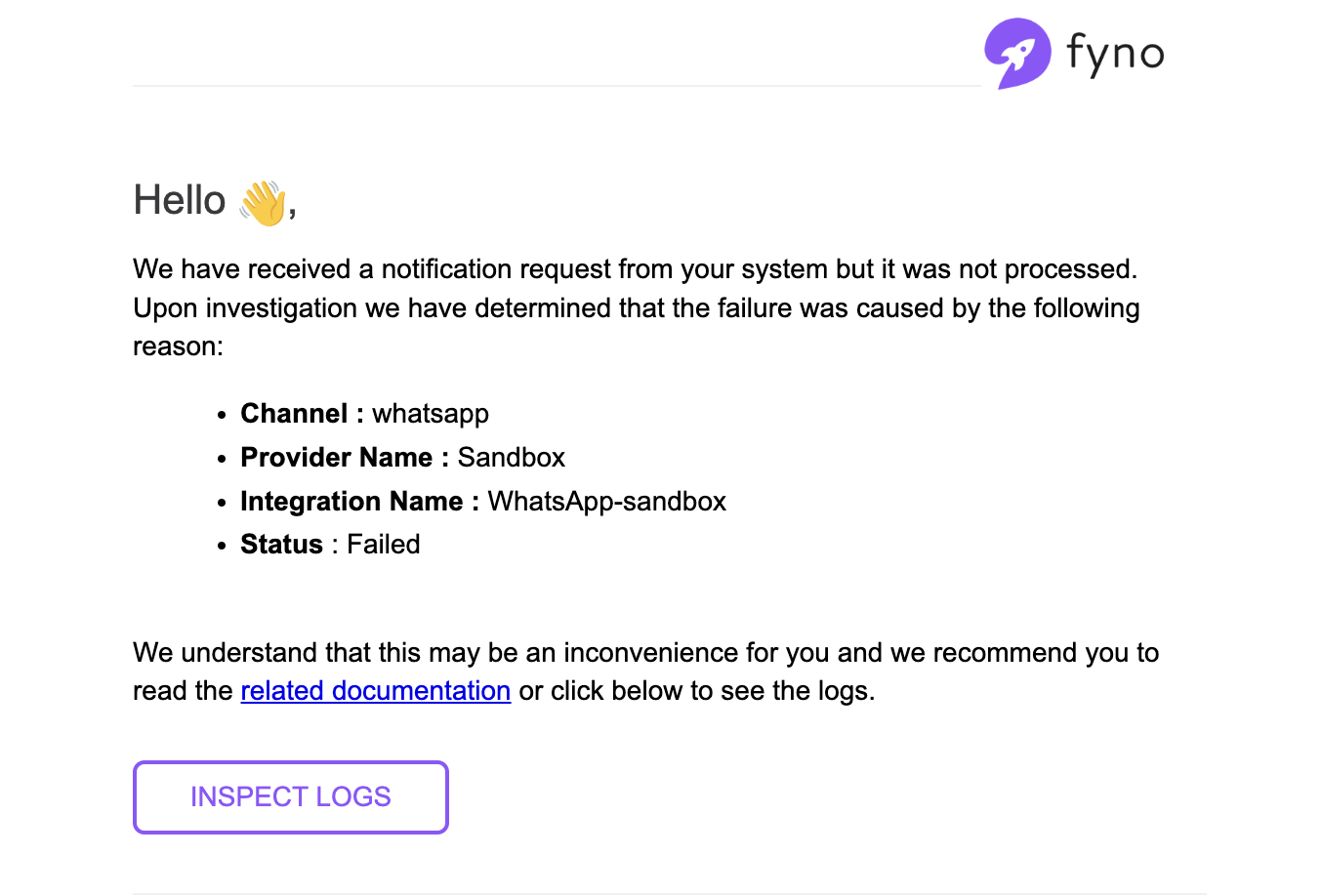Select the WhatsApp-sandbox integration name

(606, 501)
